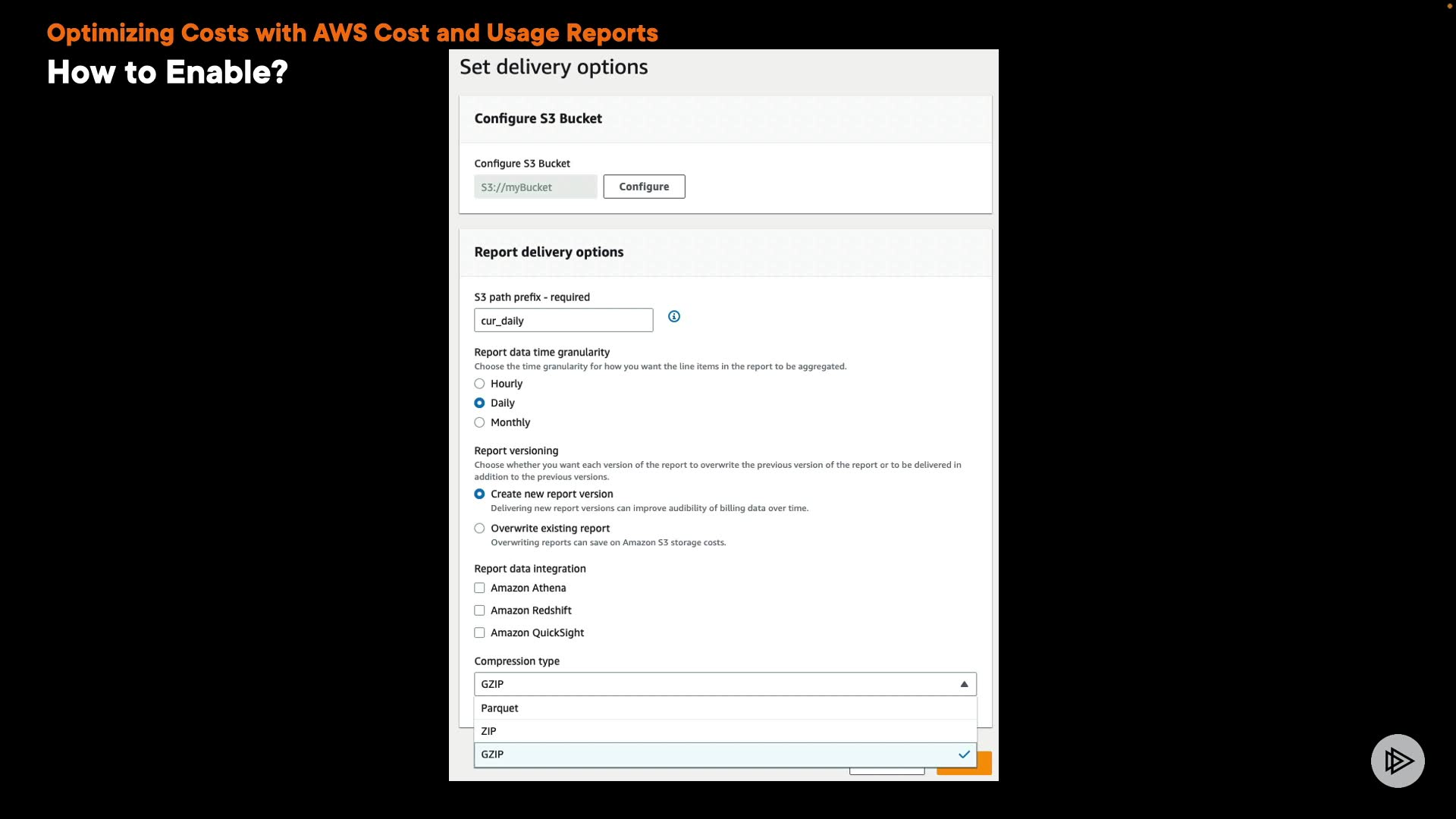Click the S3 path prefix info icon
1456x819 pixels.
tap(673, 316)
